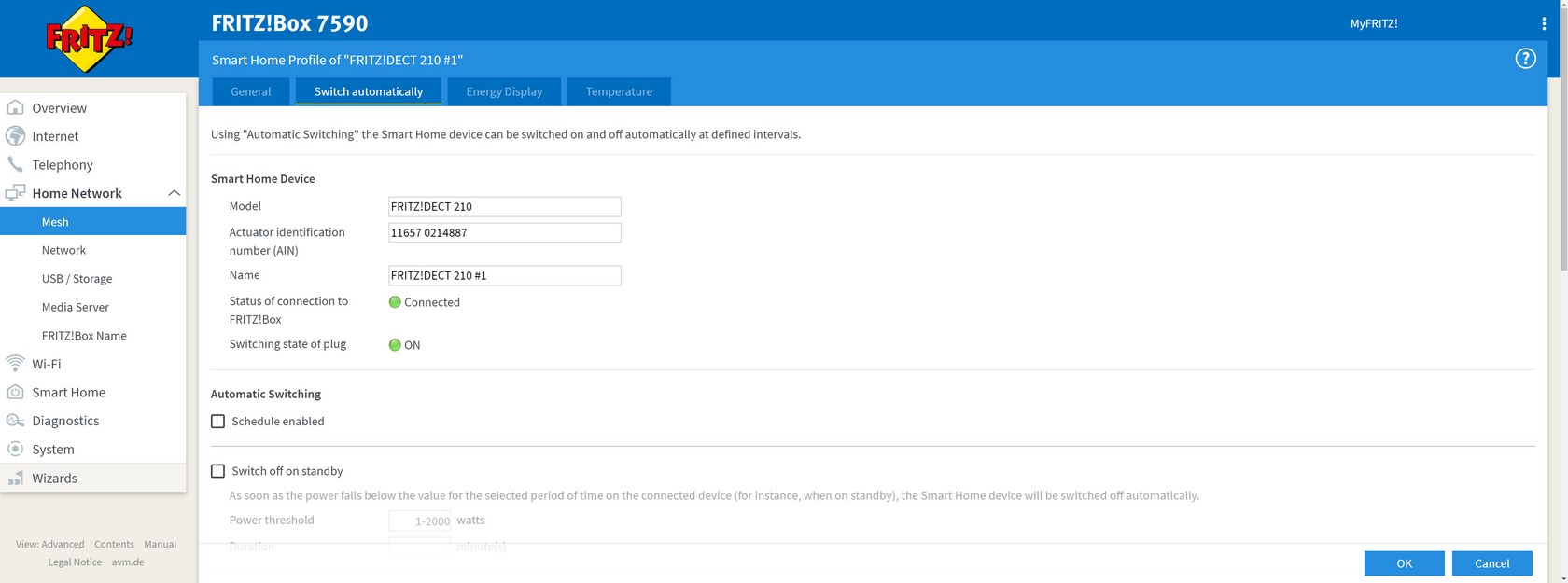The width and height of the screenshot is (1568, 583).
Task: Open the three-dot options menu
Action: click(x=1544, y=23)
